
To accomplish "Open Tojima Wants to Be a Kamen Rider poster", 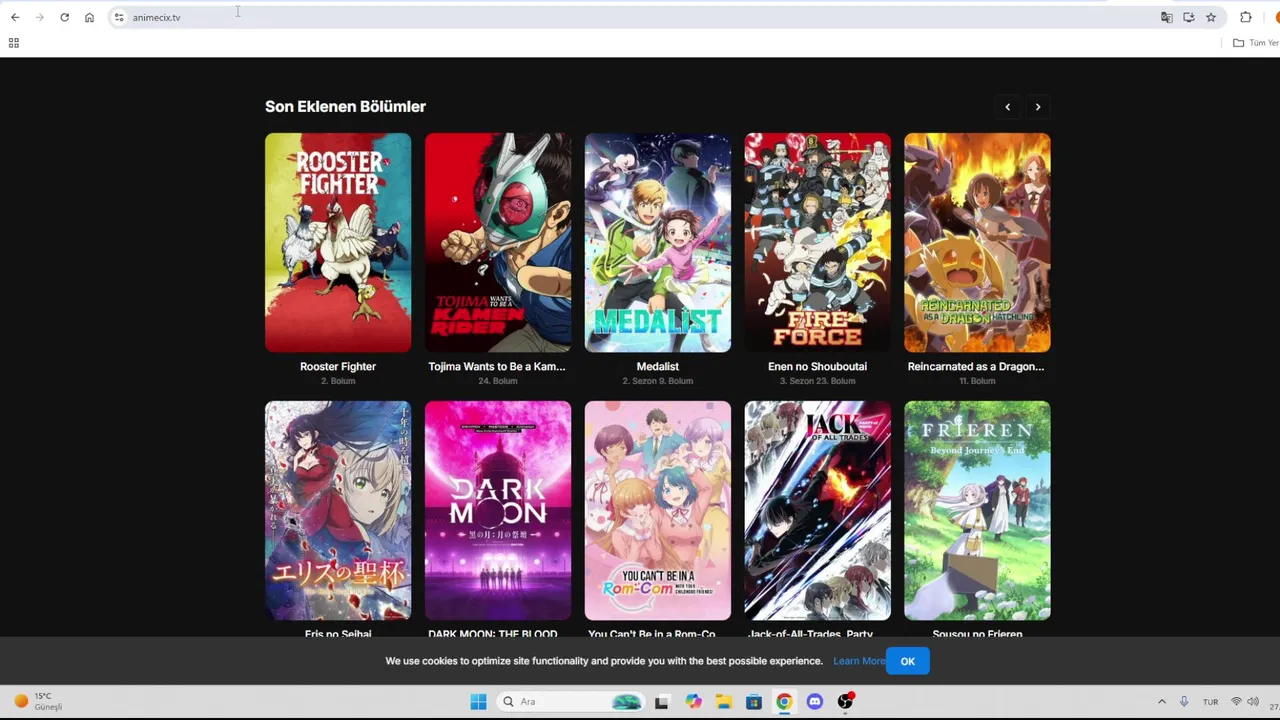I will click(498, 243).
